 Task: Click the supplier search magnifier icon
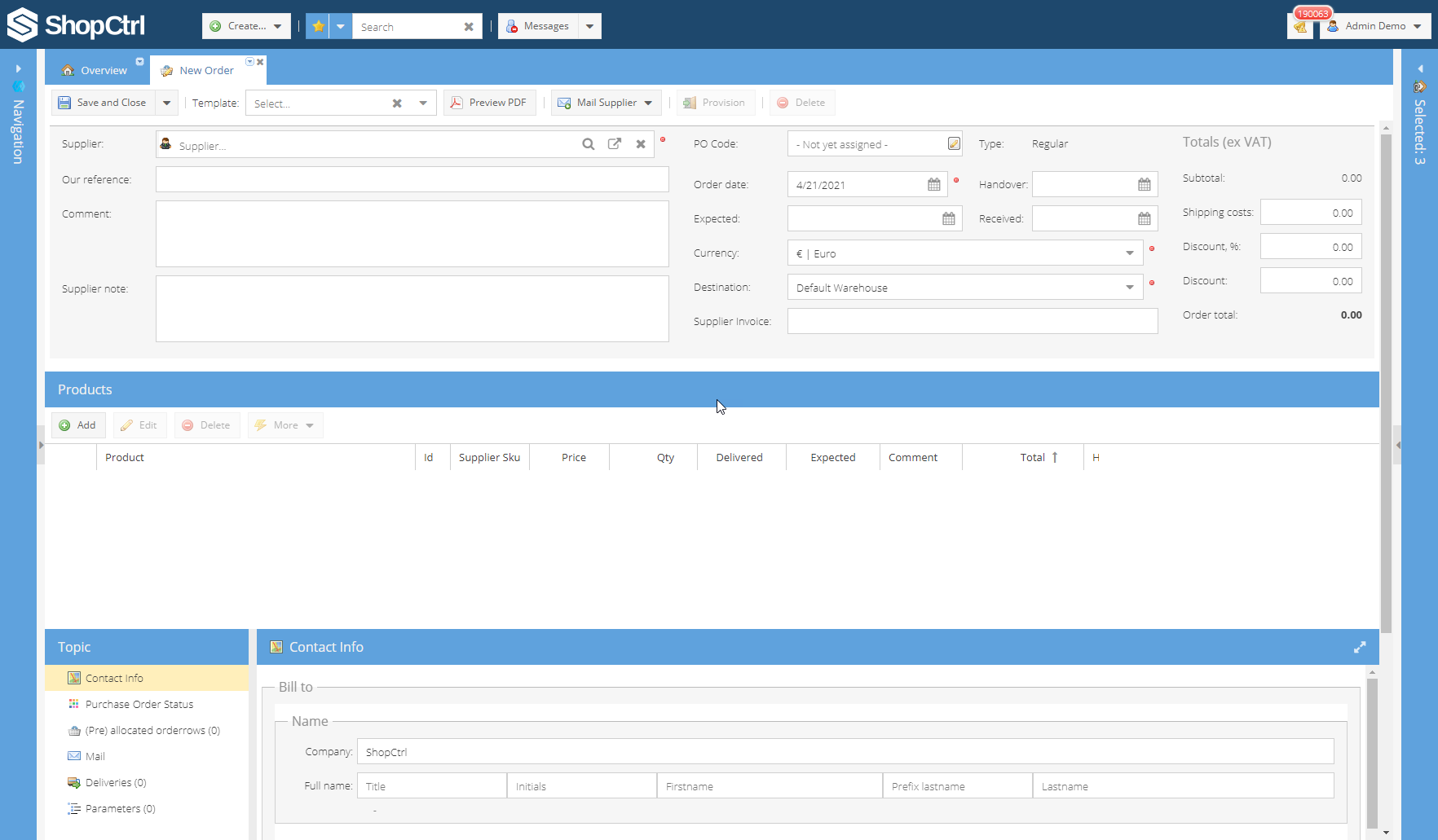tap(589, 144)
